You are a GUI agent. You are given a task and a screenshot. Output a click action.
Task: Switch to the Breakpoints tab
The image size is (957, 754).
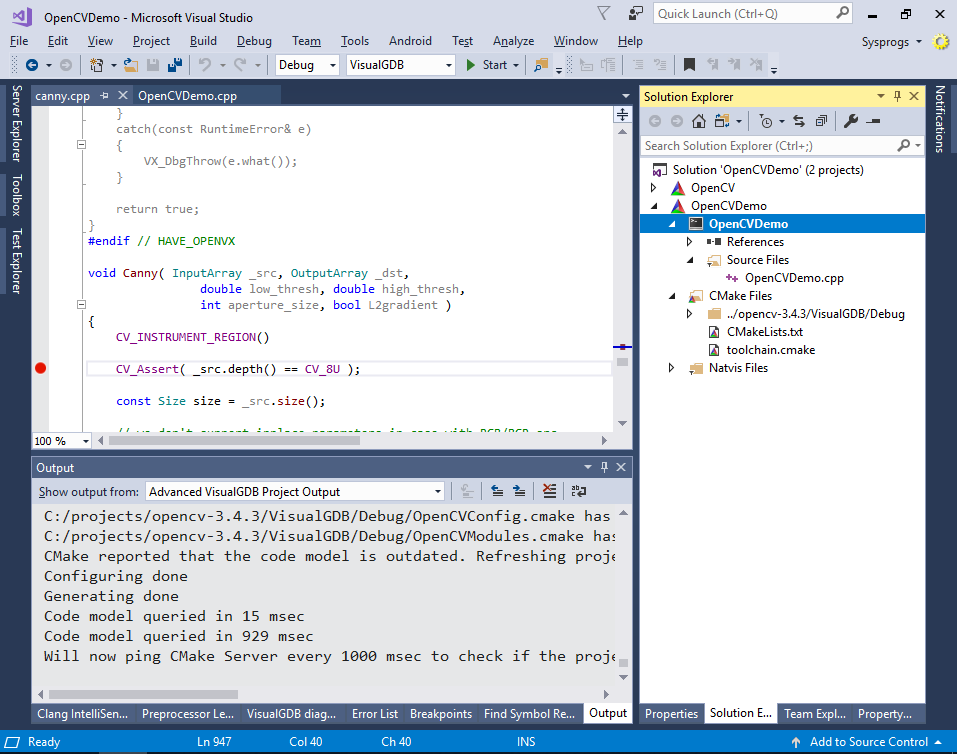441,714
